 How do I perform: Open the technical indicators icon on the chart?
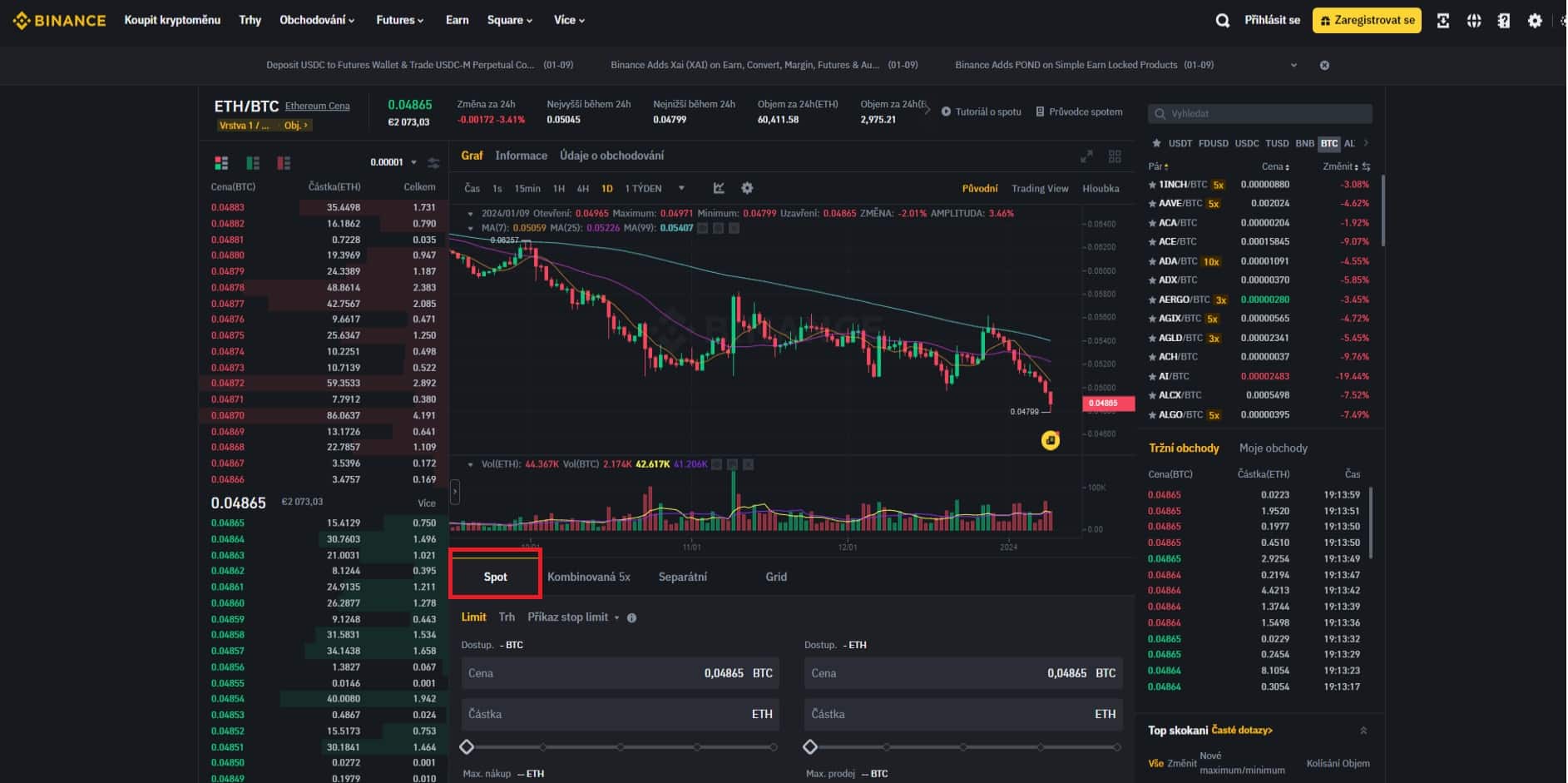(x=719, y=188)
